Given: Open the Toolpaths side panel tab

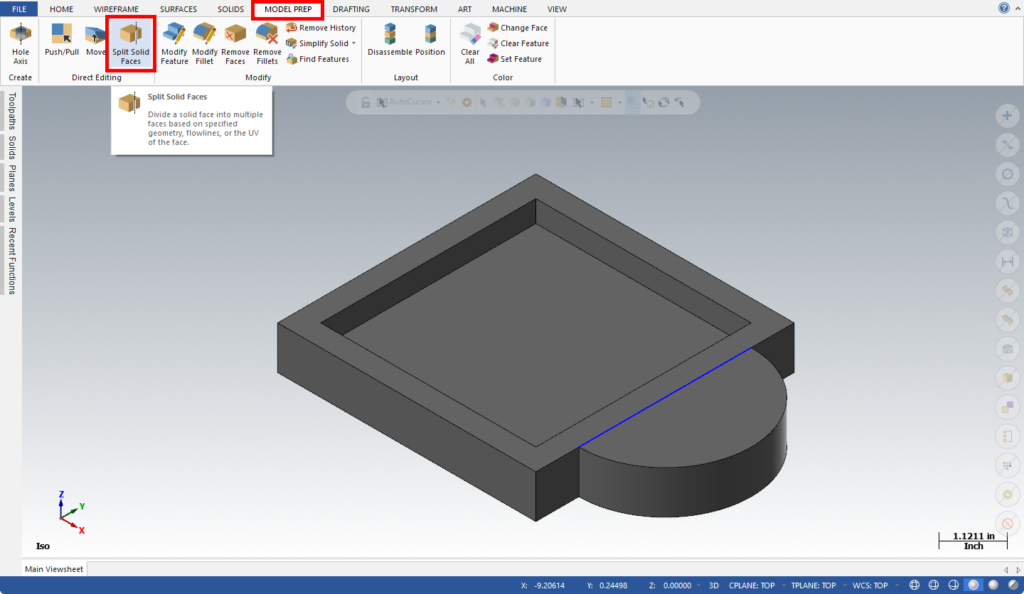Looking at the screenshot, I should pos(11,111).
